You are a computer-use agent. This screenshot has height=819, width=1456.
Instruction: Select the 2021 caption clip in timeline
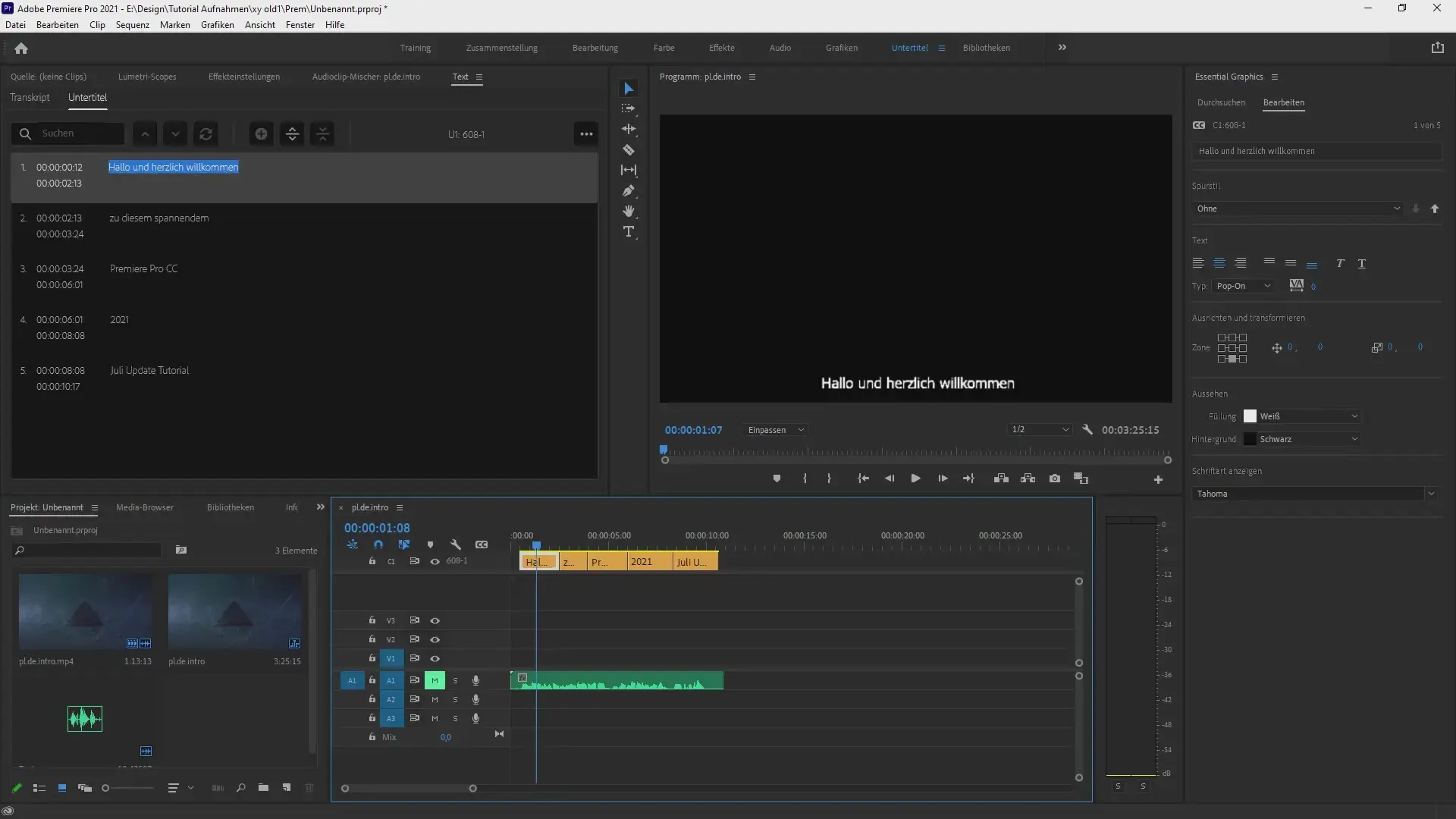pos(649,562)
